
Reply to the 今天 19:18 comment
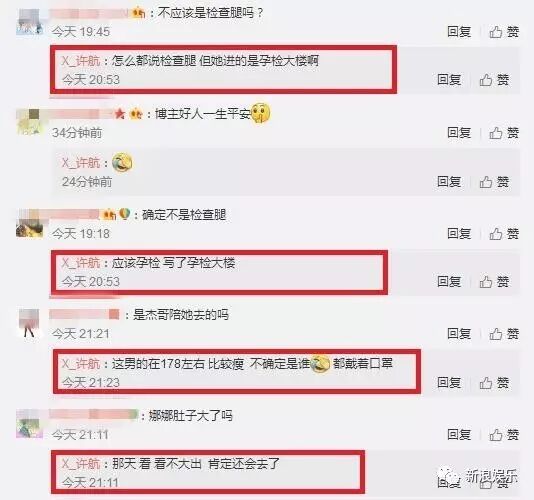tap(459, 233)
